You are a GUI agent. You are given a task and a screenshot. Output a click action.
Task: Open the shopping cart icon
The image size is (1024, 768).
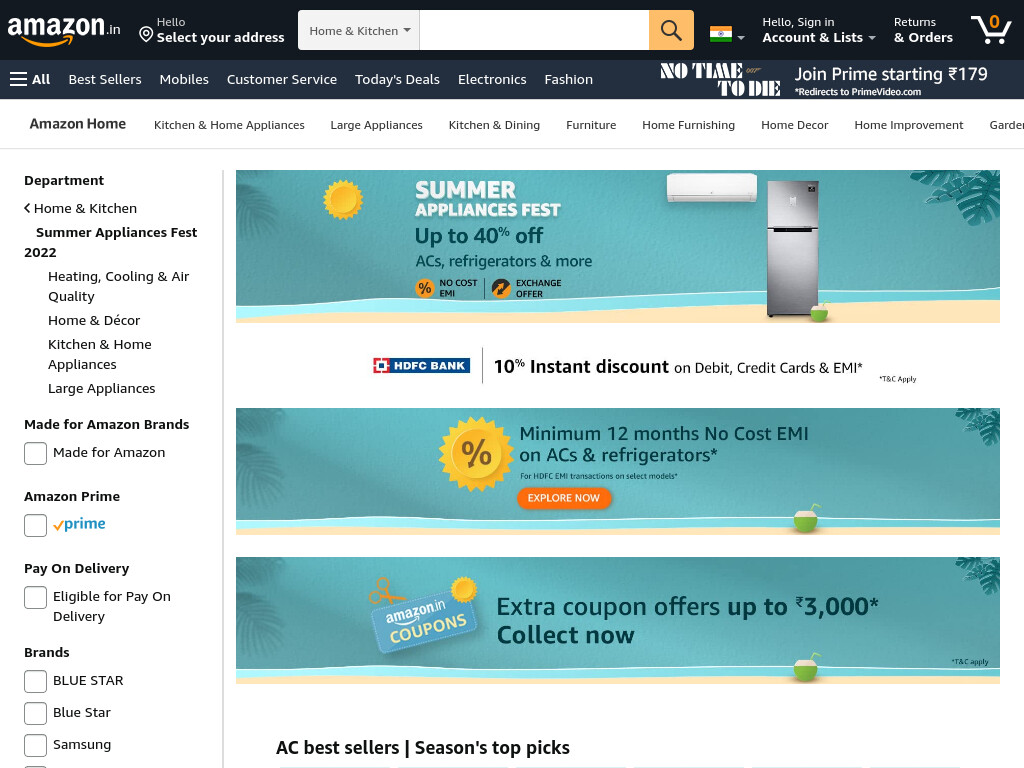click(991, 30)
